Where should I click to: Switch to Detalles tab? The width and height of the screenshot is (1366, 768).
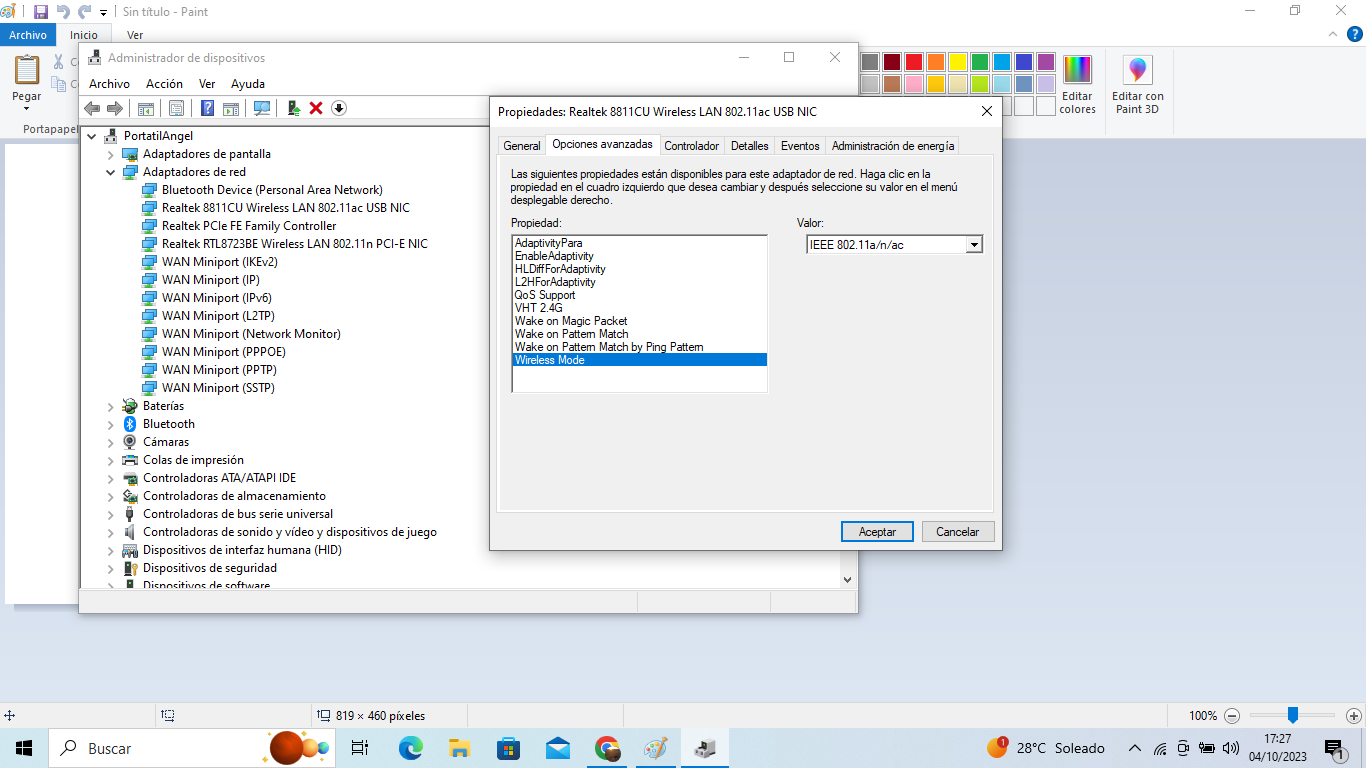pos(749,146)
